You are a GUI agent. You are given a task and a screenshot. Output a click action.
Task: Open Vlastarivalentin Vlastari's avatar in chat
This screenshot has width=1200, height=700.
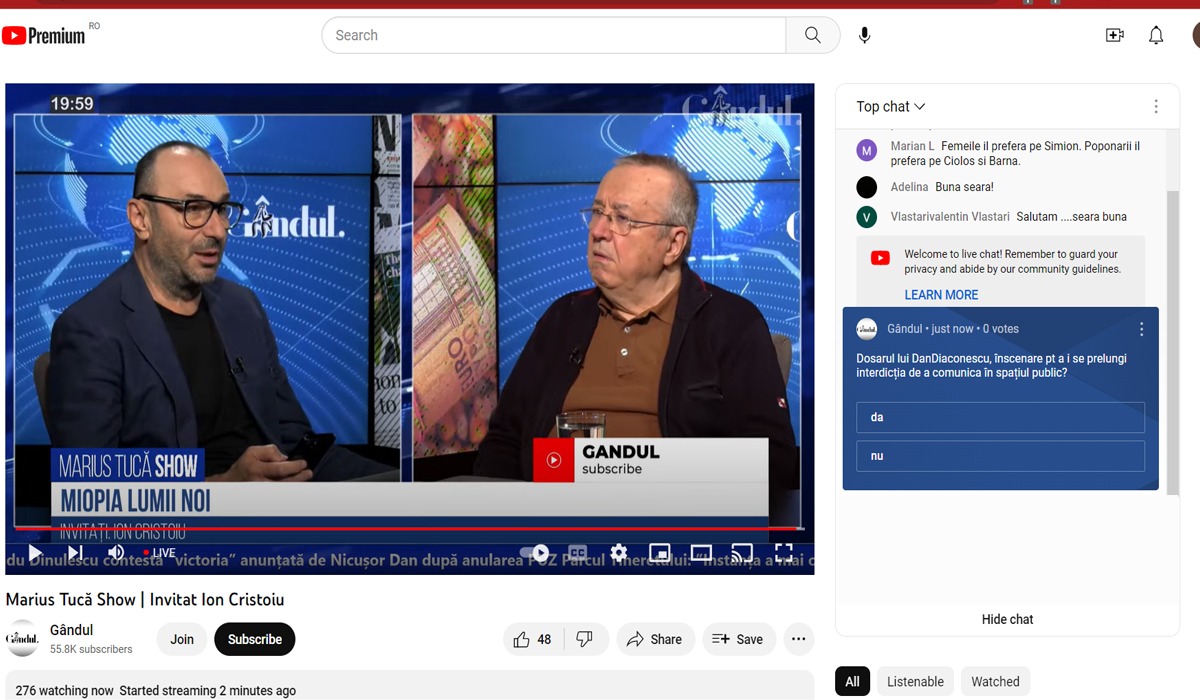867,217
